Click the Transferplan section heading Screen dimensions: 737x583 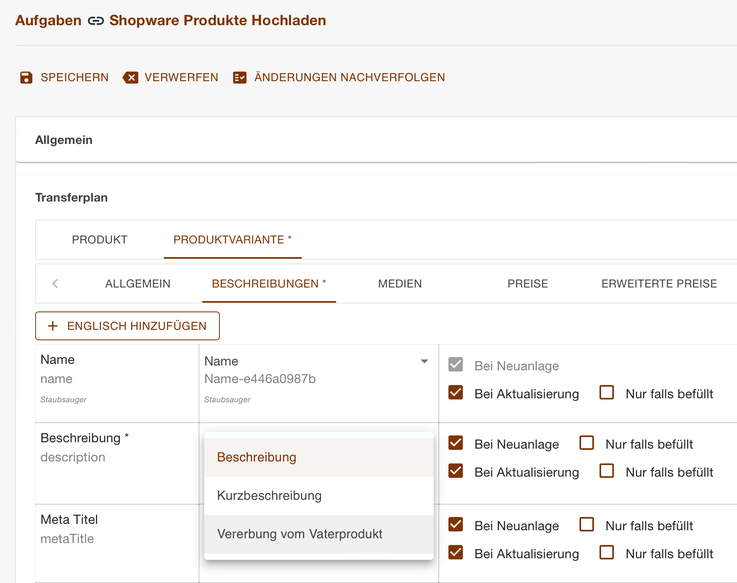pos(71,197)
